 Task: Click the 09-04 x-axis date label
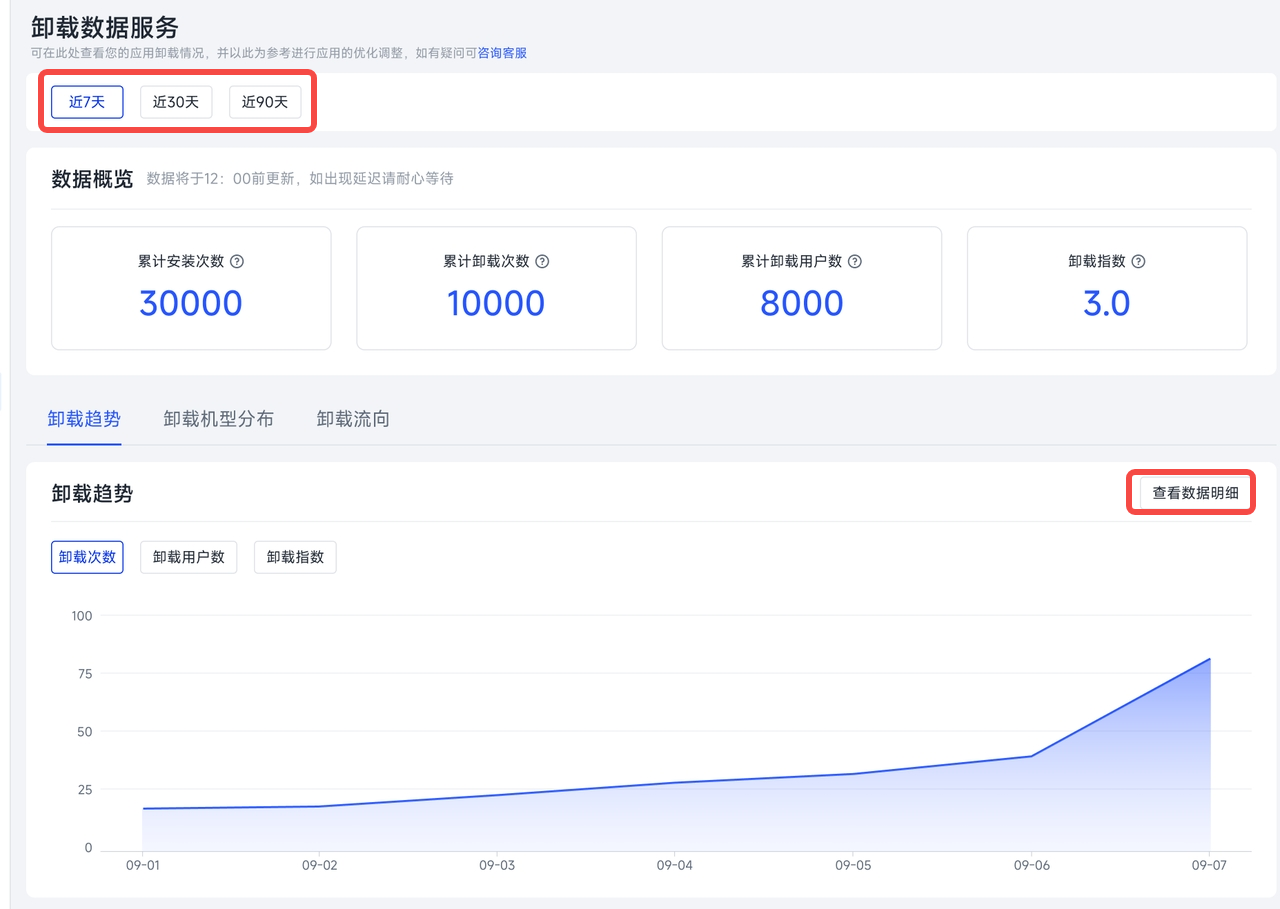pyautogui.click(x=674, y=865)
